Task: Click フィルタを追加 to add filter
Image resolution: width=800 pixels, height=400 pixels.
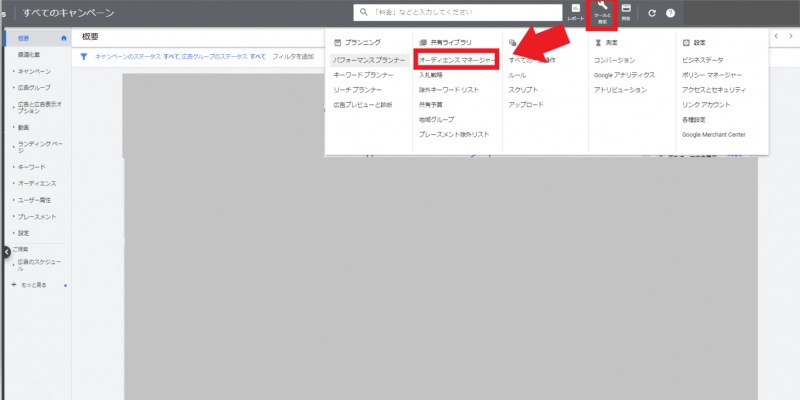Action: tap(293, 57)
